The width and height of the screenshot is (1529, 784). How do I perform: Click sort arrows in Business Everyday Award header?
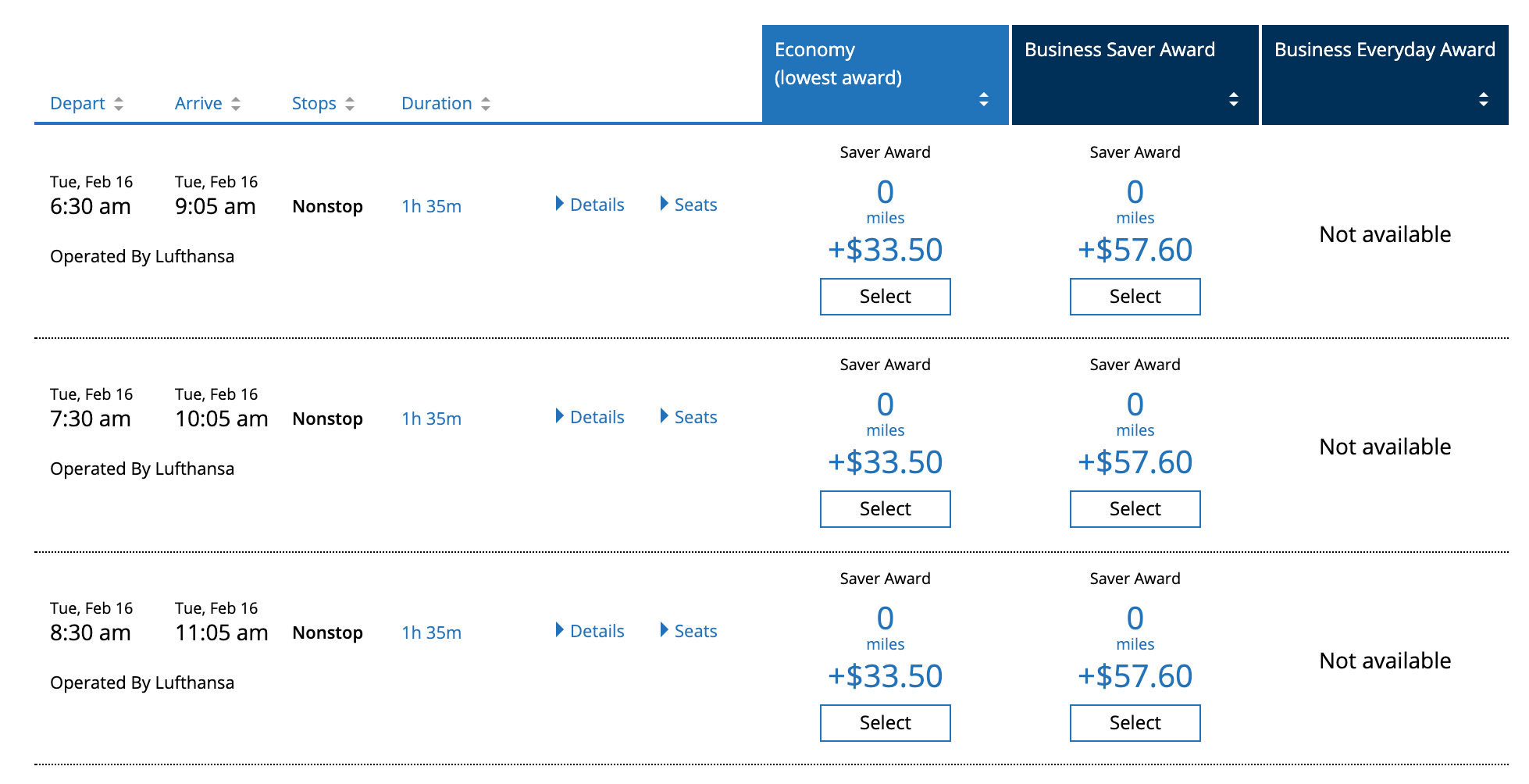click(x=1484, y=99)
